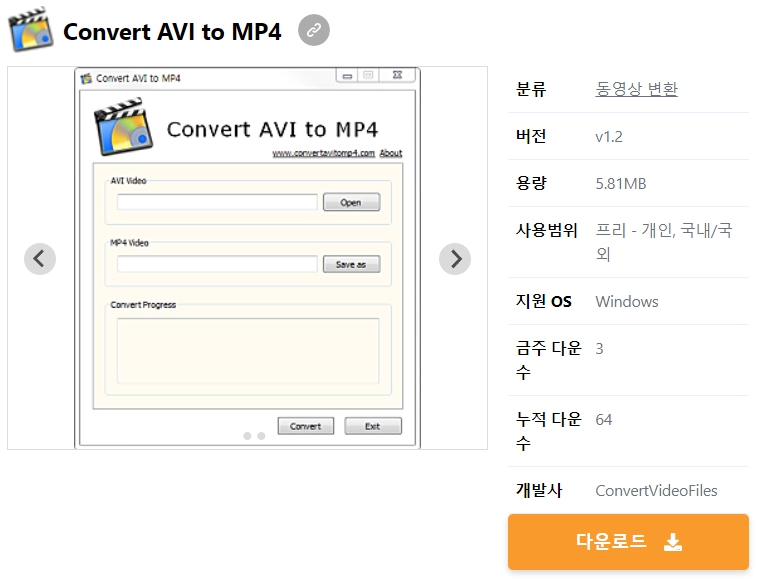
Task: Click the file size 5.81MB
Action: (621, 184)
